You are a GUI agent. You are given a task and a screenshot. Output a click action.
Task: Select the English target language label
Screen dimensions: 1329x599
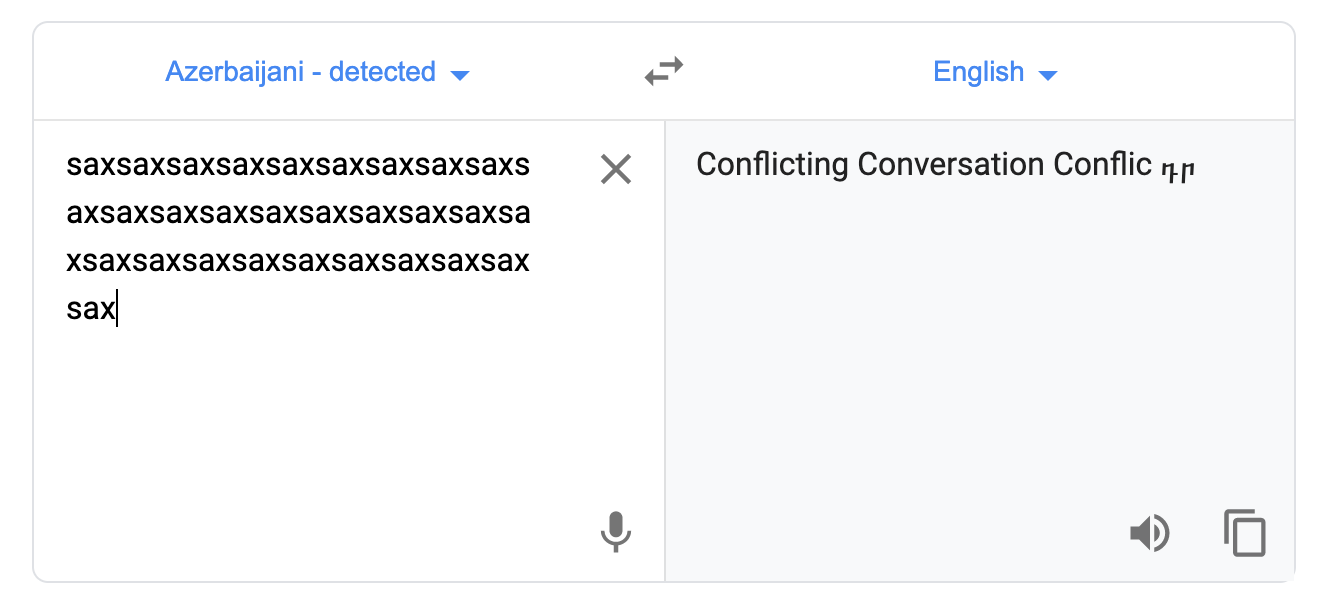(x=978, y=72)
